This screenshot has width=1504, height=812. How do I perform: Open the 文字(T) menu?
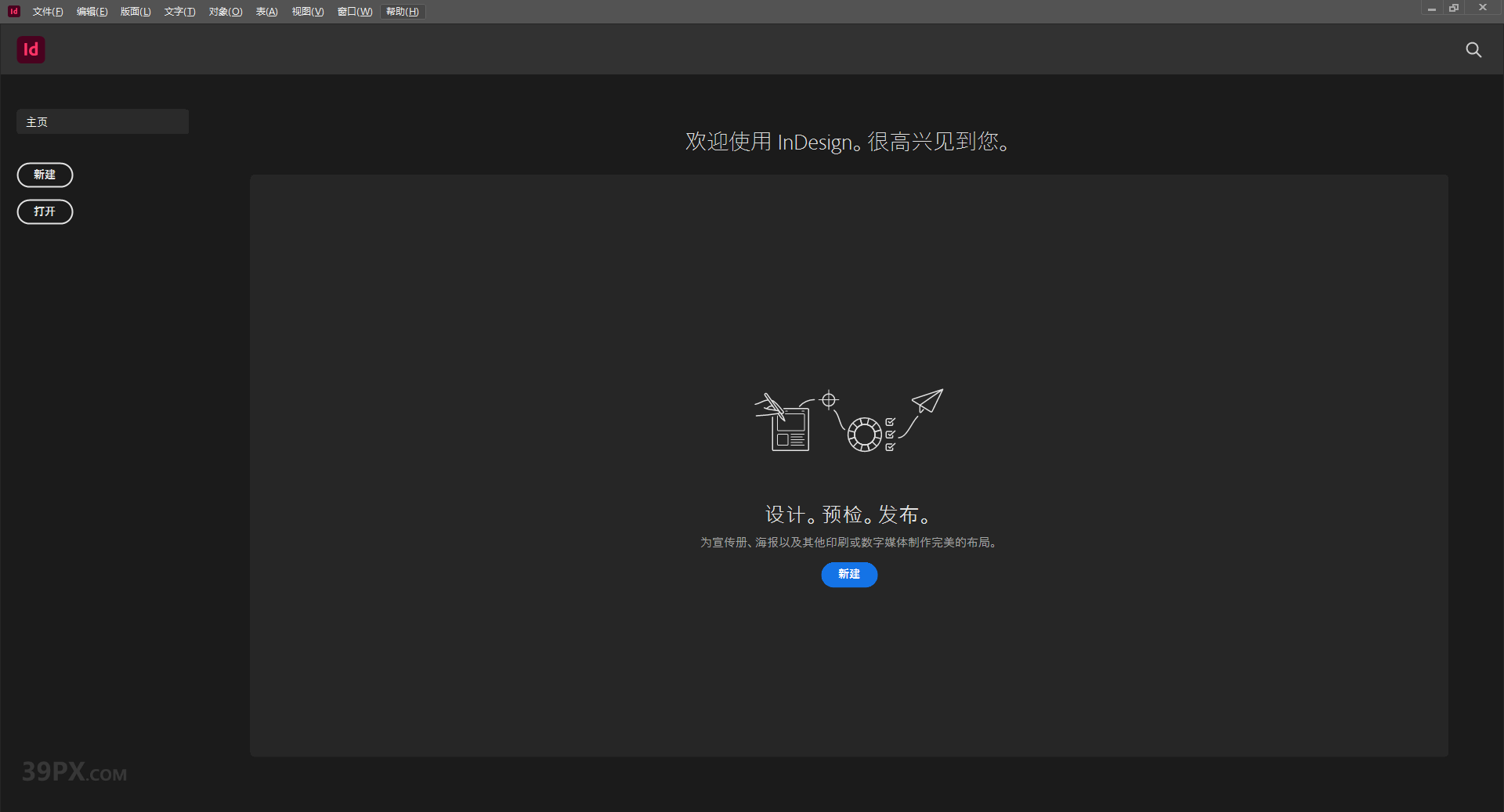tap(179, 12)
